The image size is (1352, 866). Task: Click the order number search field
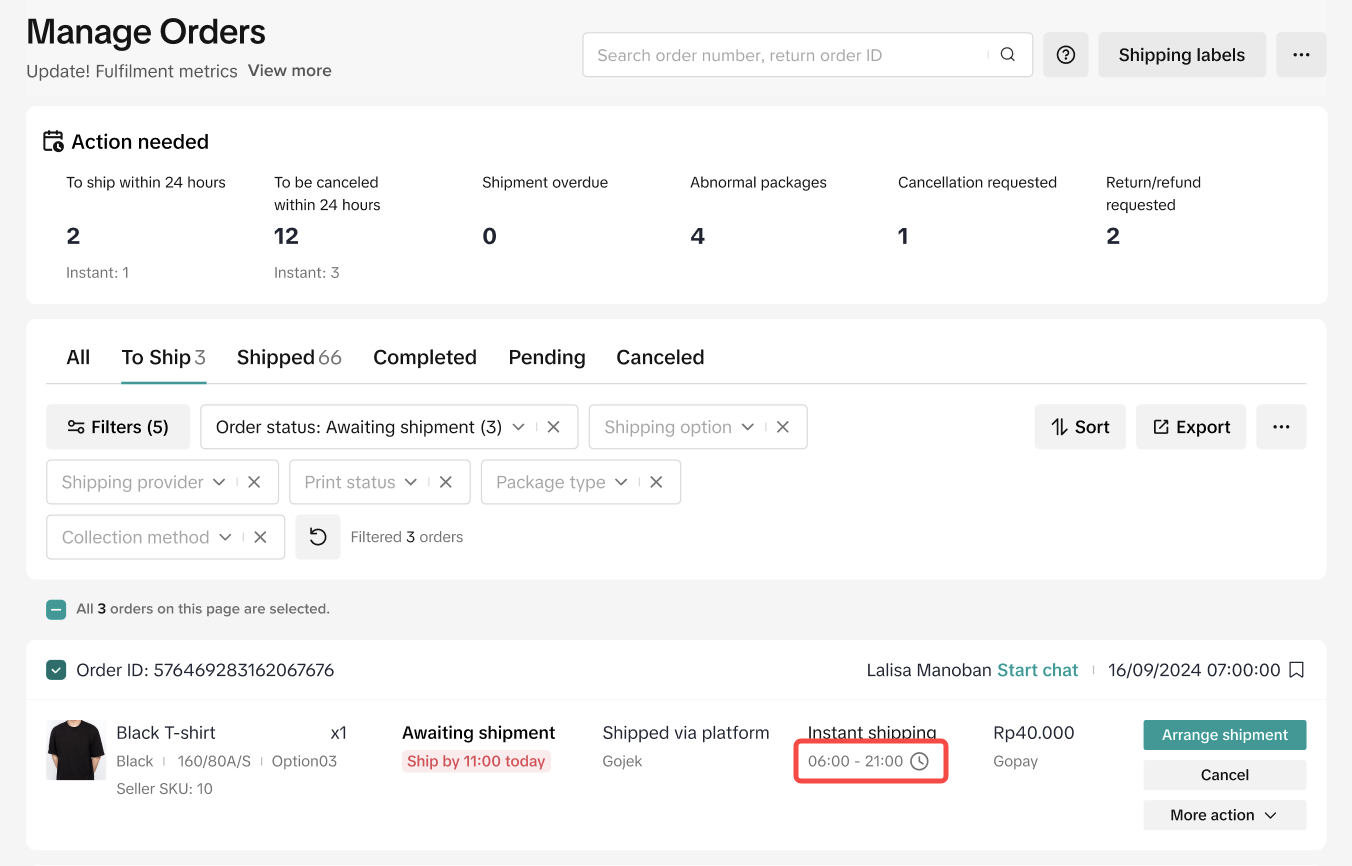pos(785,55)
